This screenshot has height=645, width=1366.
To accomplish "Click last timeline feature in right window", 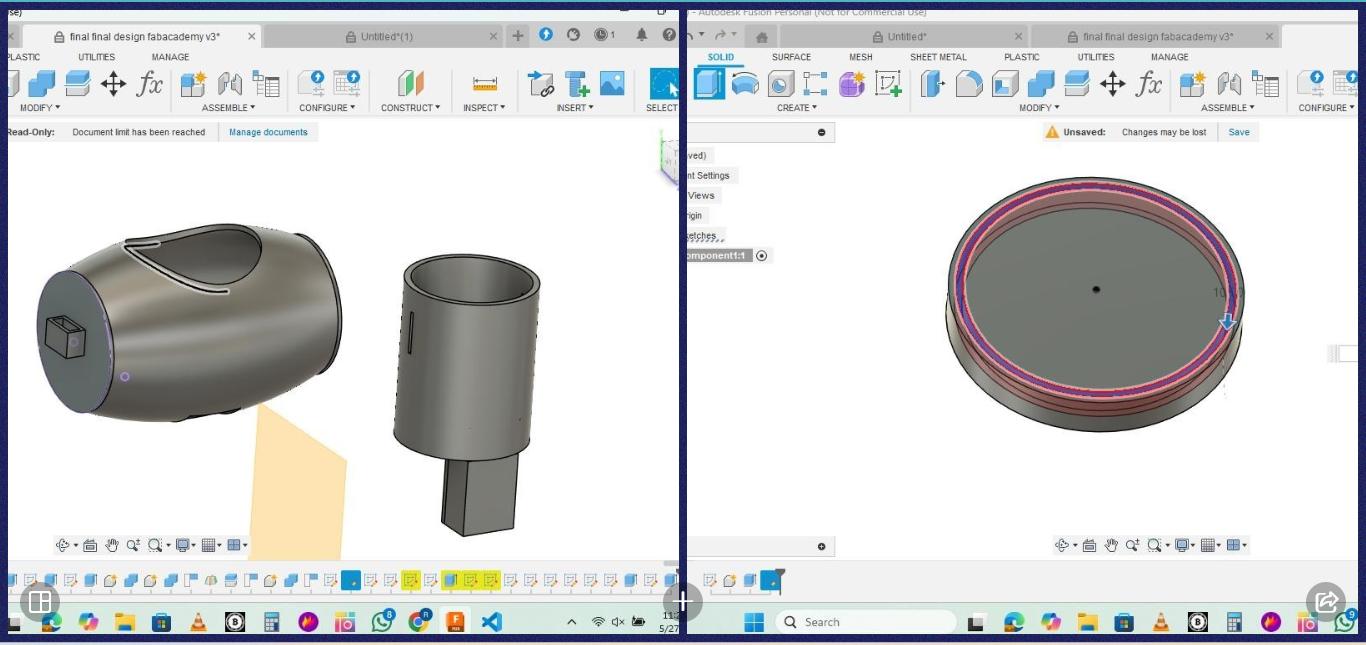I will (x=771, y=580).
